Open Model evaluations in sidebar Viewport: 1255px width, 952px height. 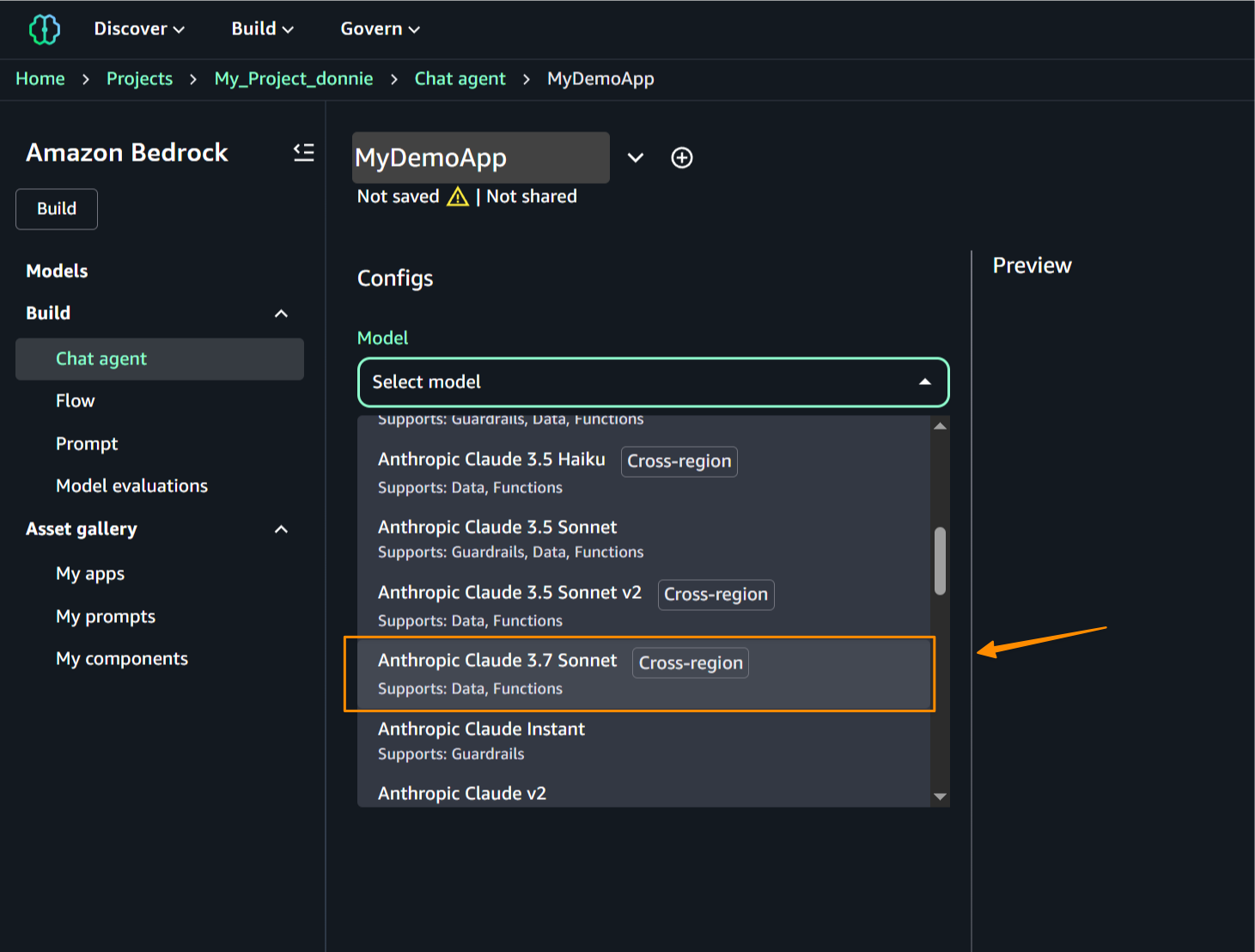coord(131,486)
